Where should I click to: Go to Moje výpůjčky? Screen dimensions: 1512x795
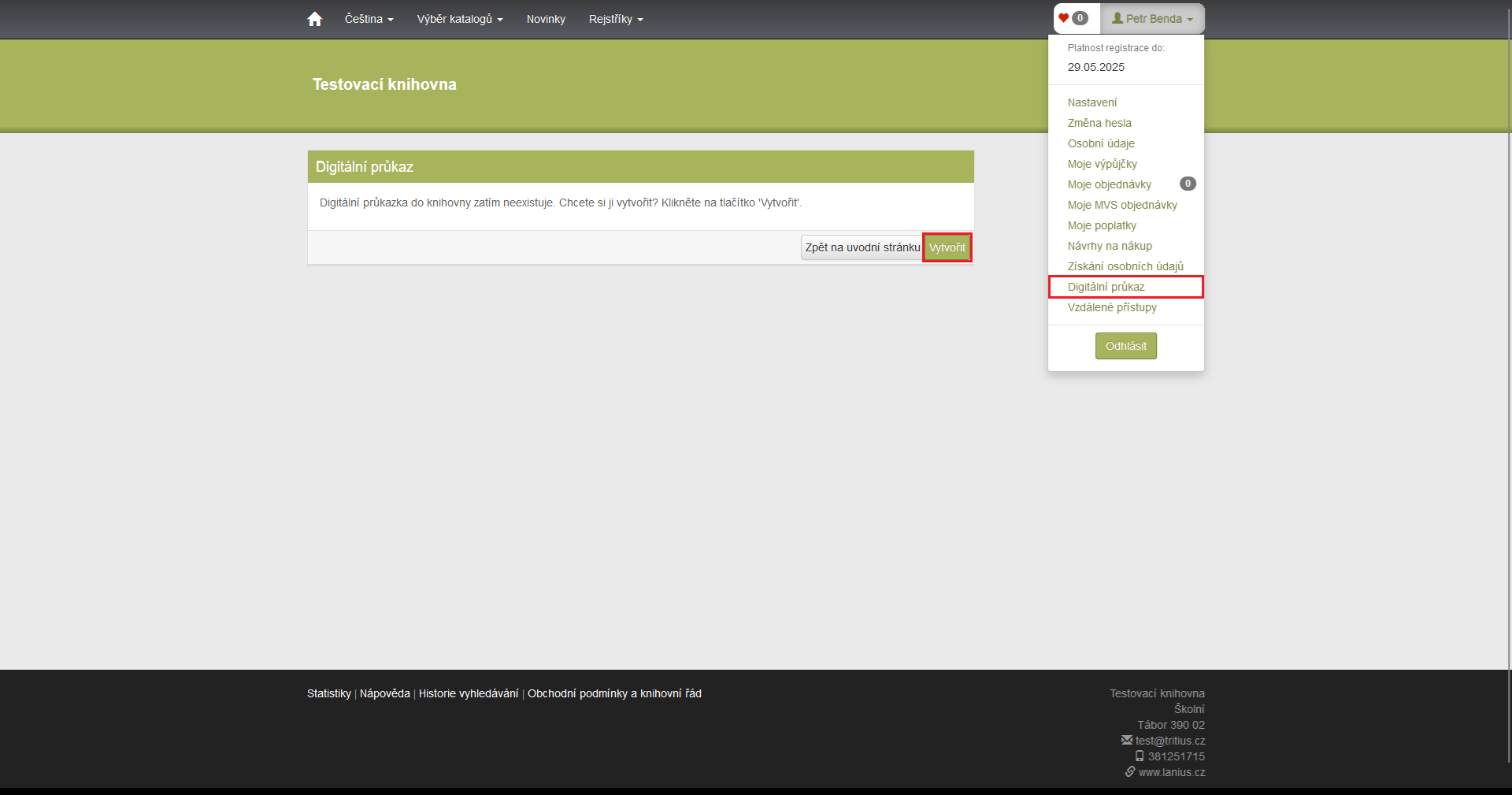click(1102, 164)
